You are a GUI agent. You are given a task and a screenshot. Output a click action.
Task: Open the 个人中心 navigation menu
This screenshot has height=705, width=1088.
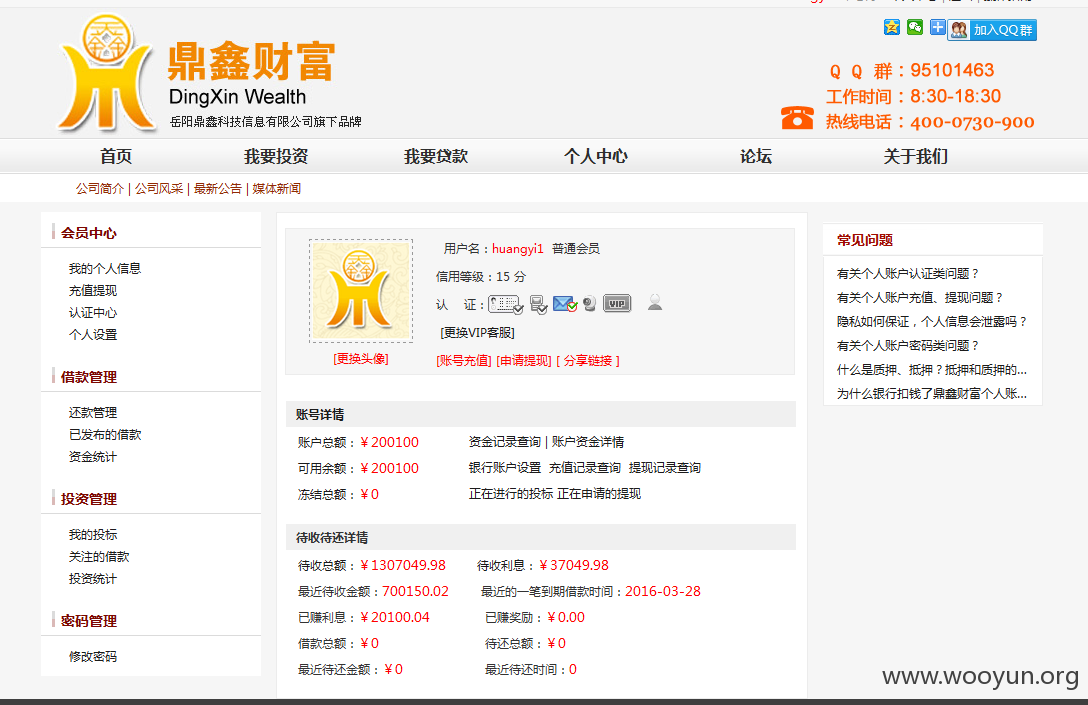click(x=595, y=156)
